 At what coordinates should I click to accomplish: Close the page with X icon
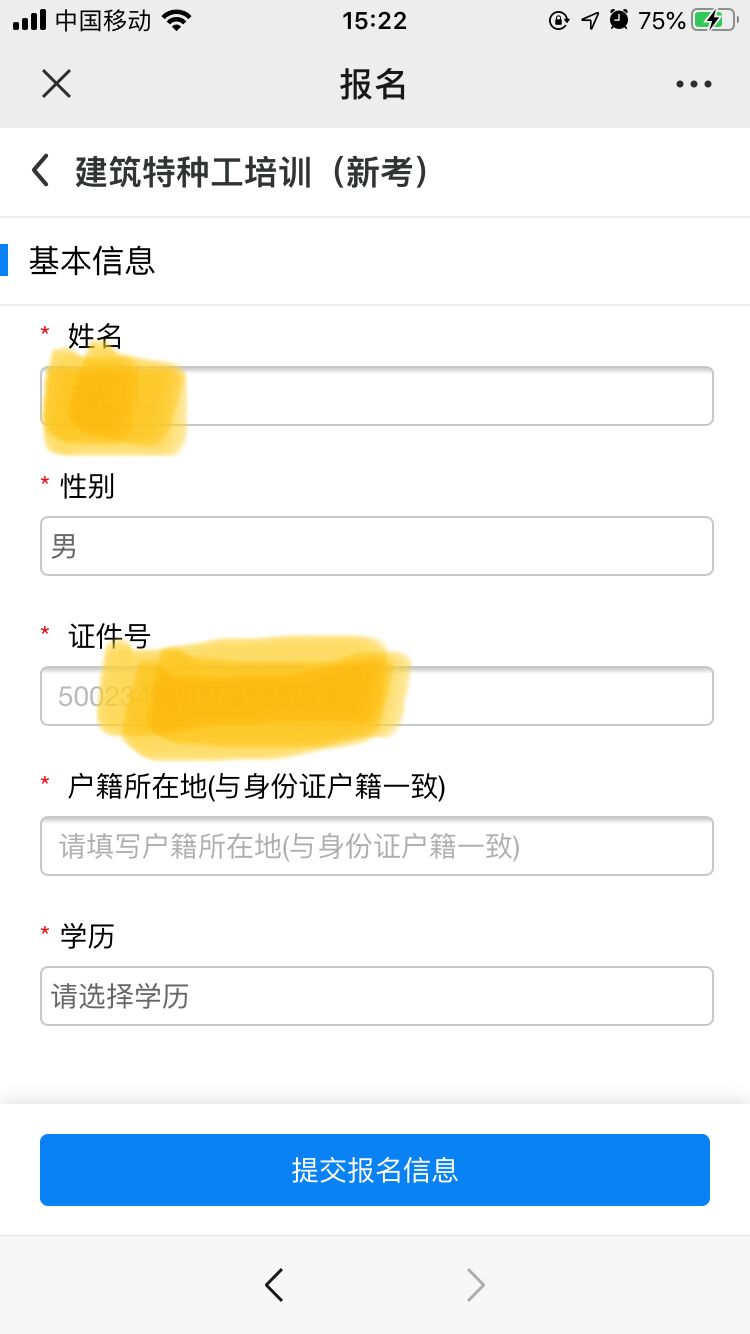coord(56,84)
